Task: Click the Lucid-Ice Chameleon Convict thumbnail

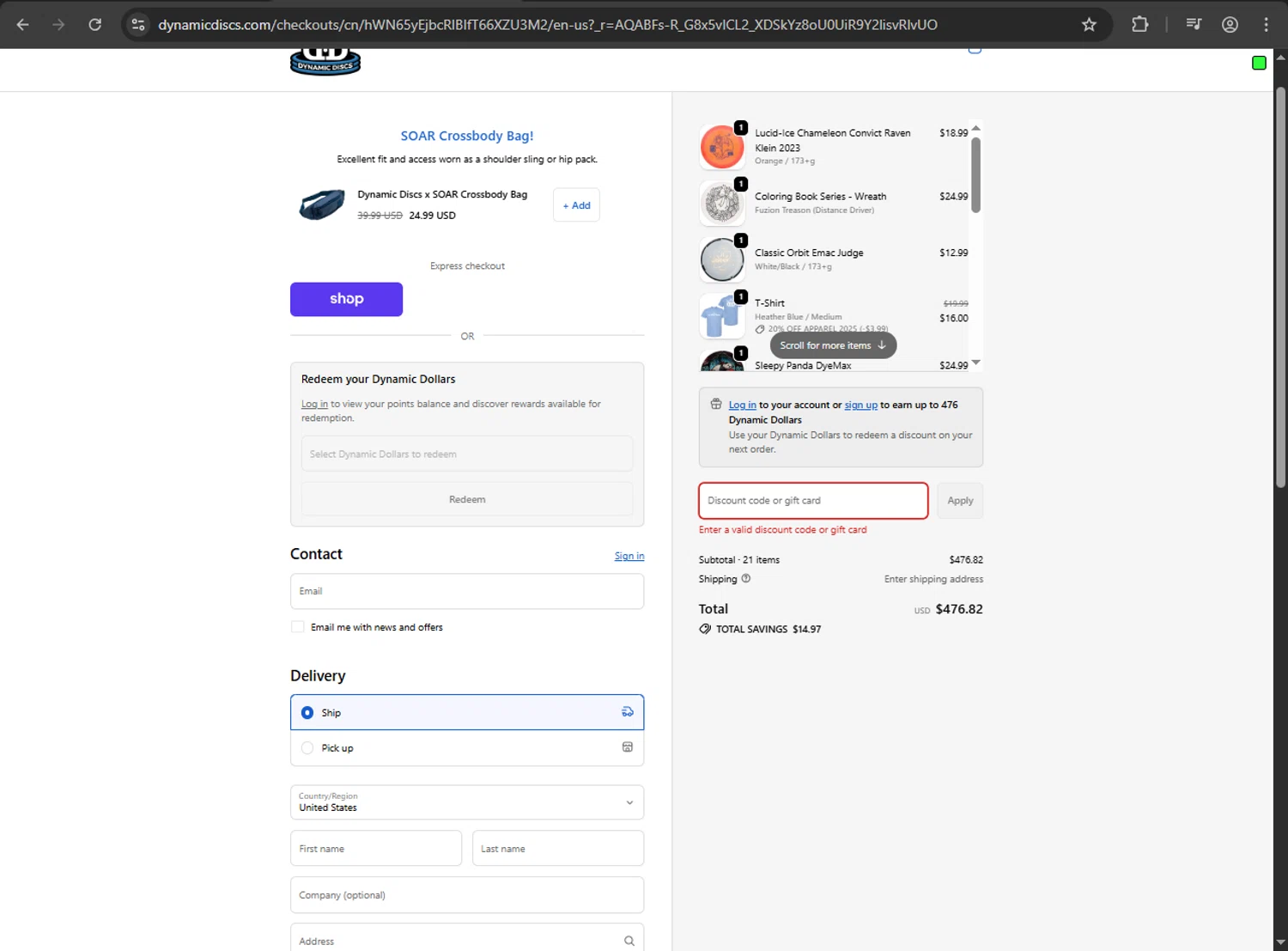Action: 722,146
